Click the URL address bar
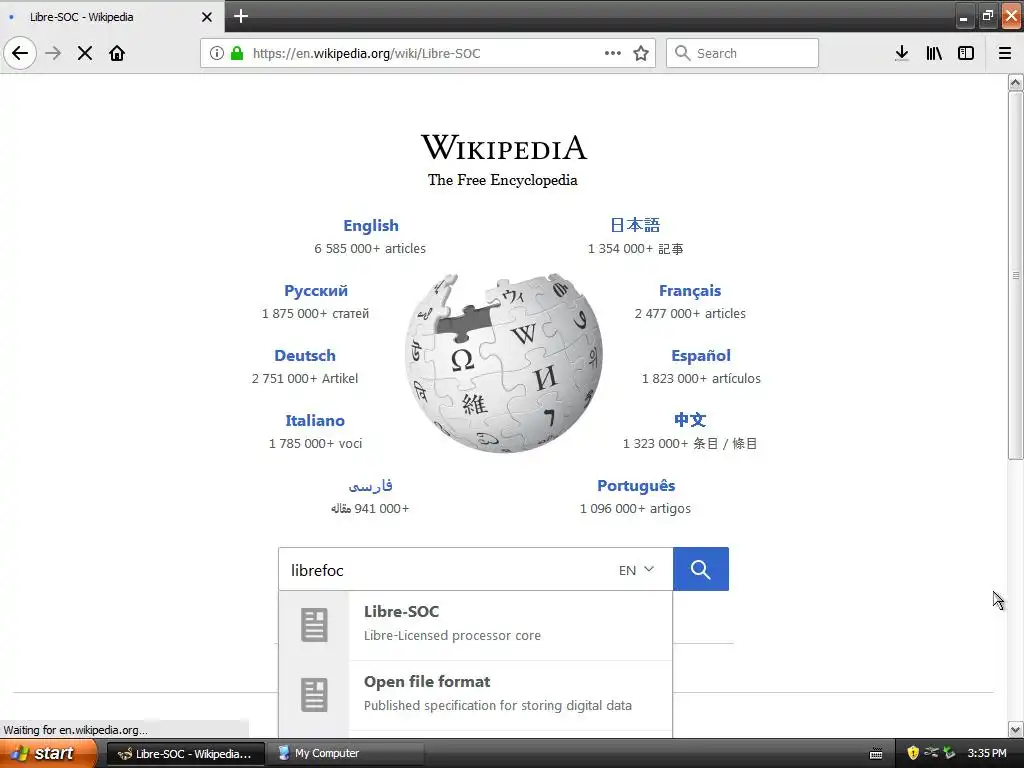 coord(428,53)
